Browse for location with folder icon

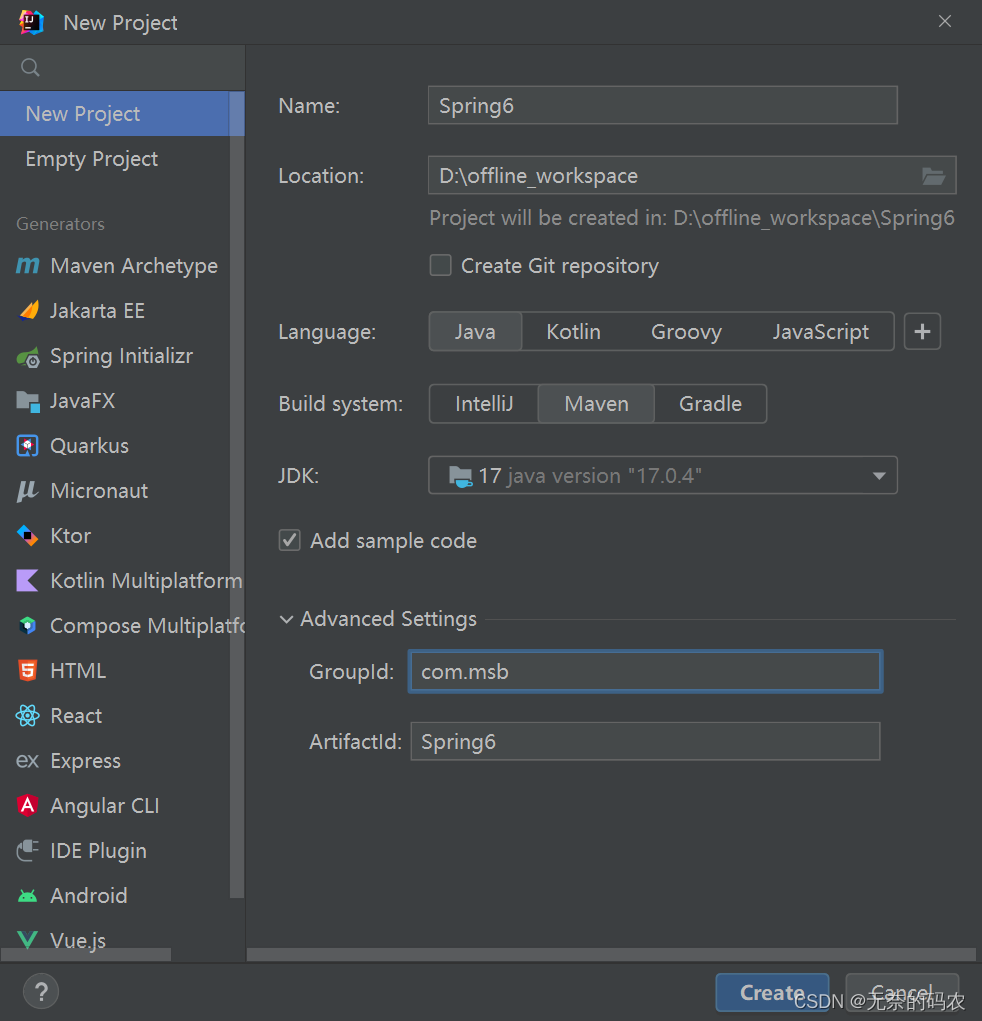pyautogui.click(x=933, y=176)
